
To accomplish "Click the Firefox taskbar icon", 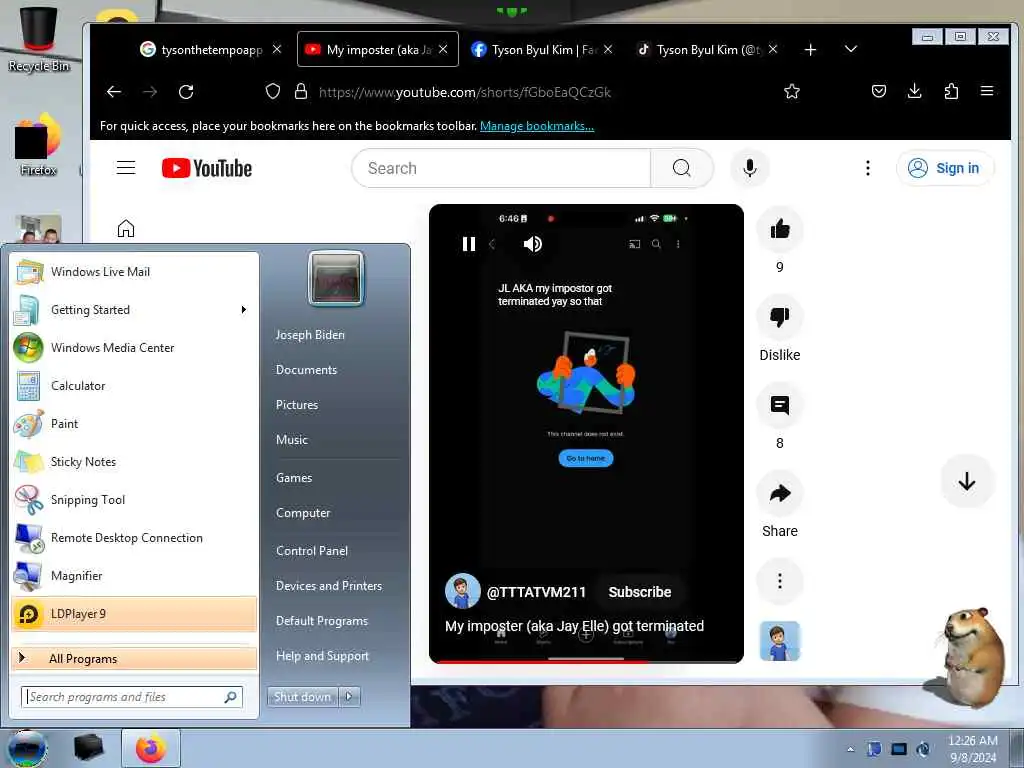I will click(x=151, y=748).
